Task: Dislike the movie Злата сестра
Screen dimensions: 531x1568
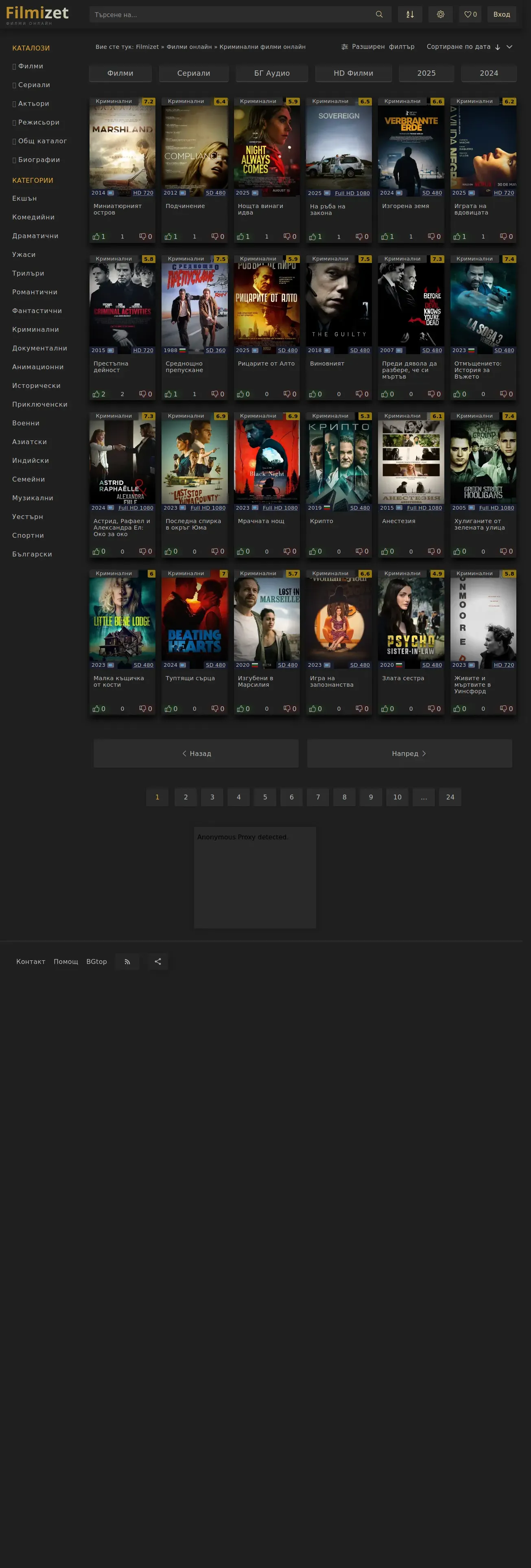Action: [x=431, y=709]
